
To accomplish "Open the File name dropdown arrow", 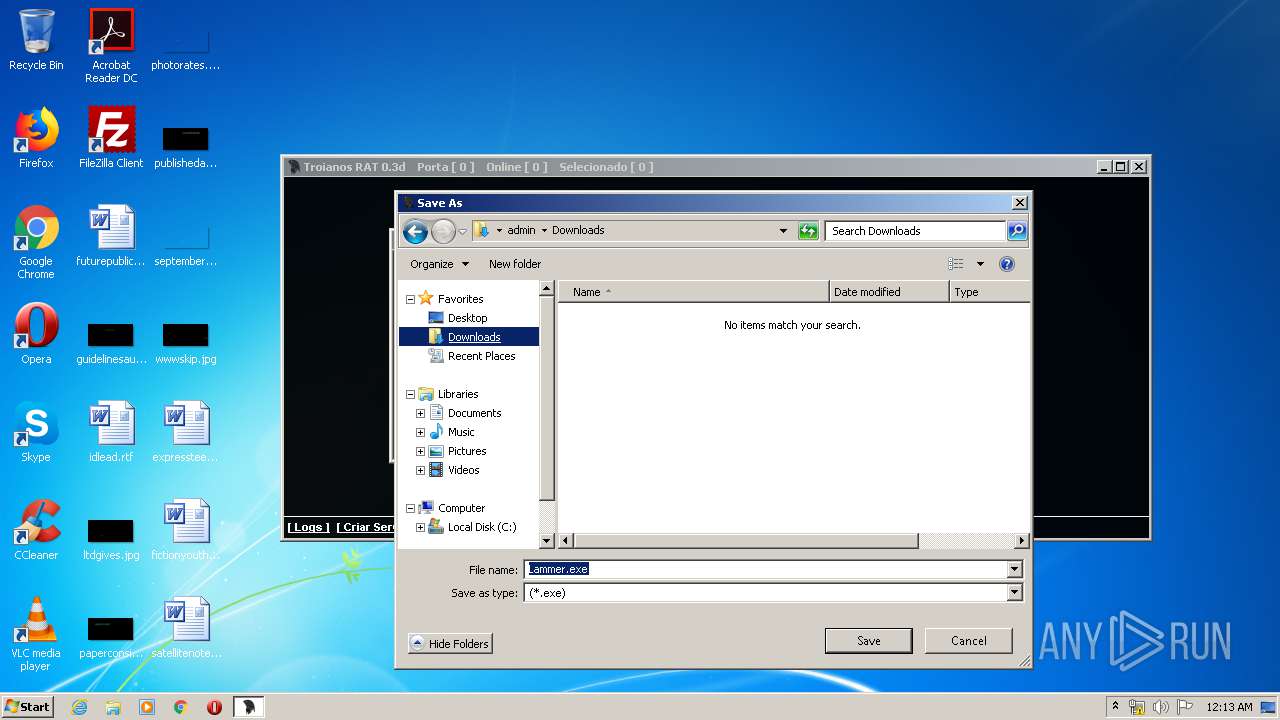I will (1014, 569).
